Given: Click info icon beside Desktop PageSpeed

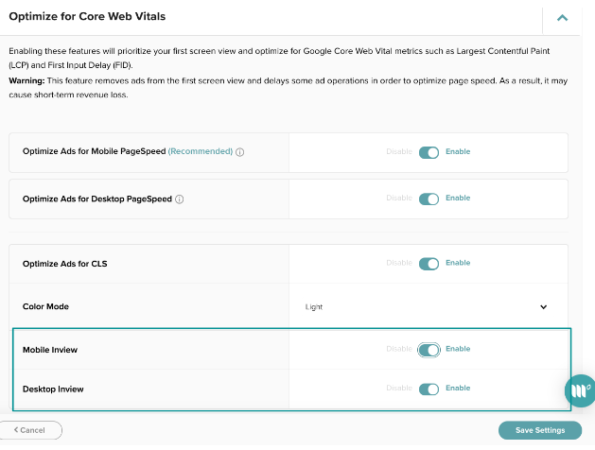Looking at the screenshot, I should [x=179, y=199].
